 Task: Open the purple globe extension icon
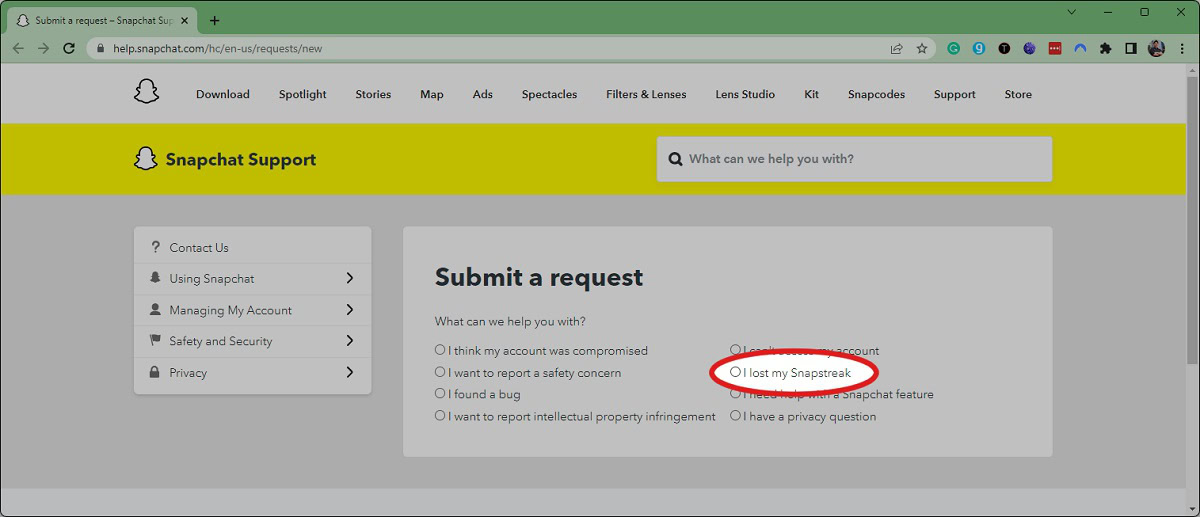coord(1029,48)
